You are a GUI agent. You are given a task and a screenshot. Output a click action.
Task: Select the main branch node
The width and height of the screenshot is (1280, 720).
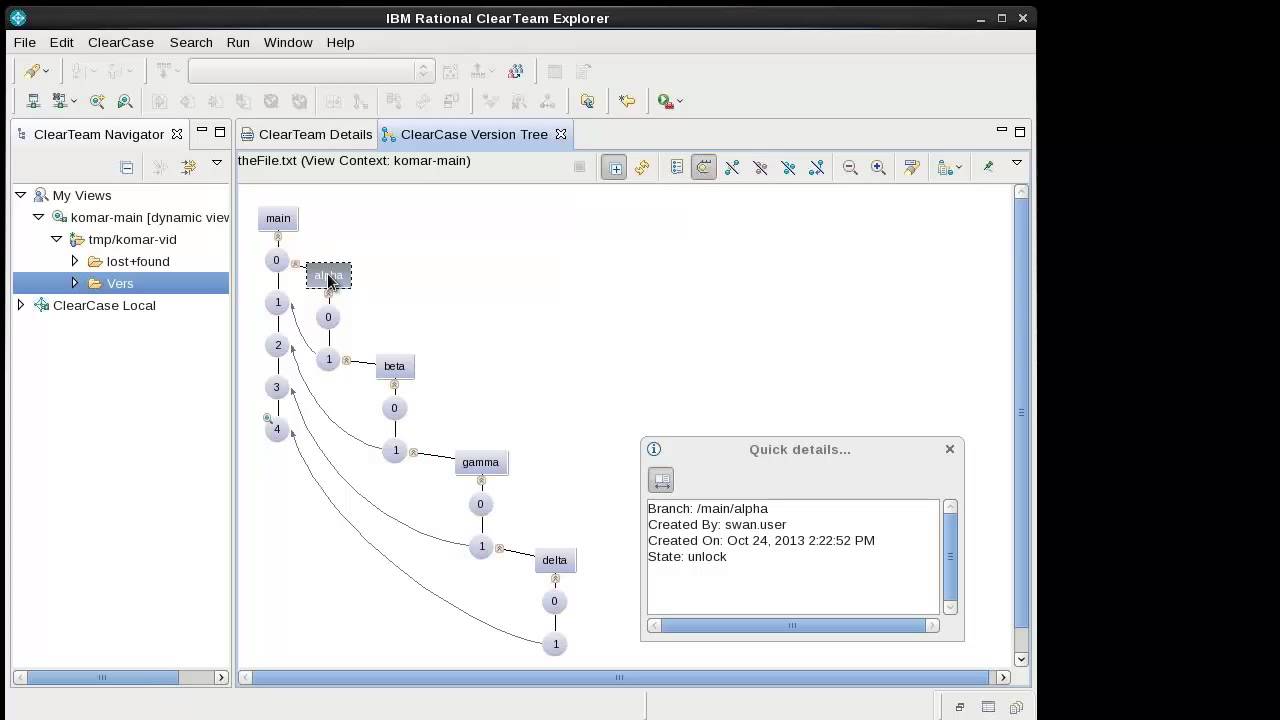pyautogui.click(x=278, y=218)
